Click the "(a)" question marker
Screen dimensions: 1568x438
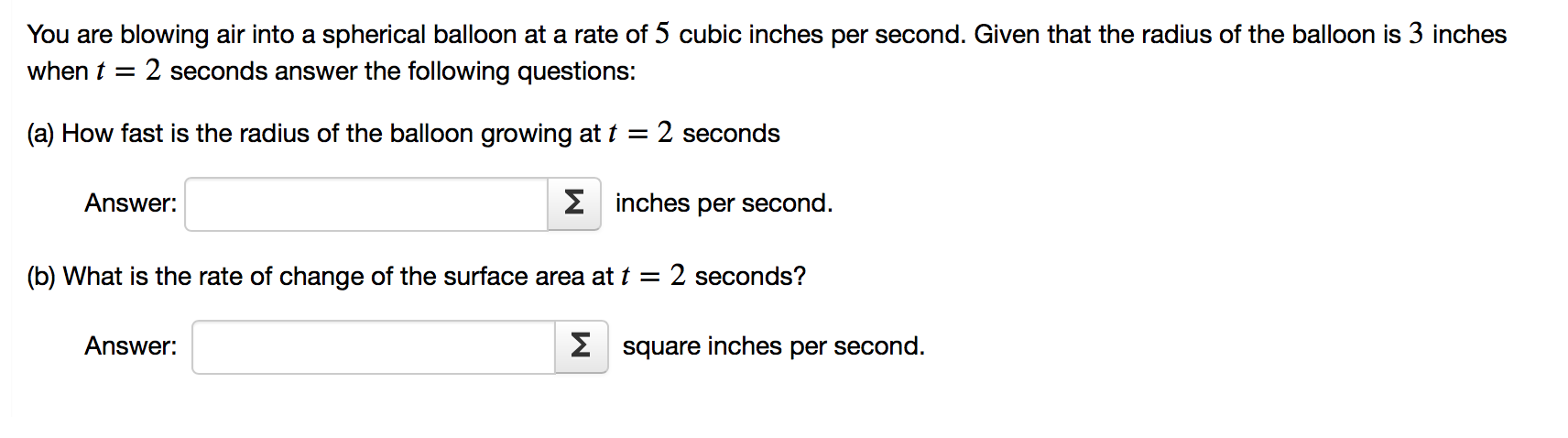click(40, 134)
